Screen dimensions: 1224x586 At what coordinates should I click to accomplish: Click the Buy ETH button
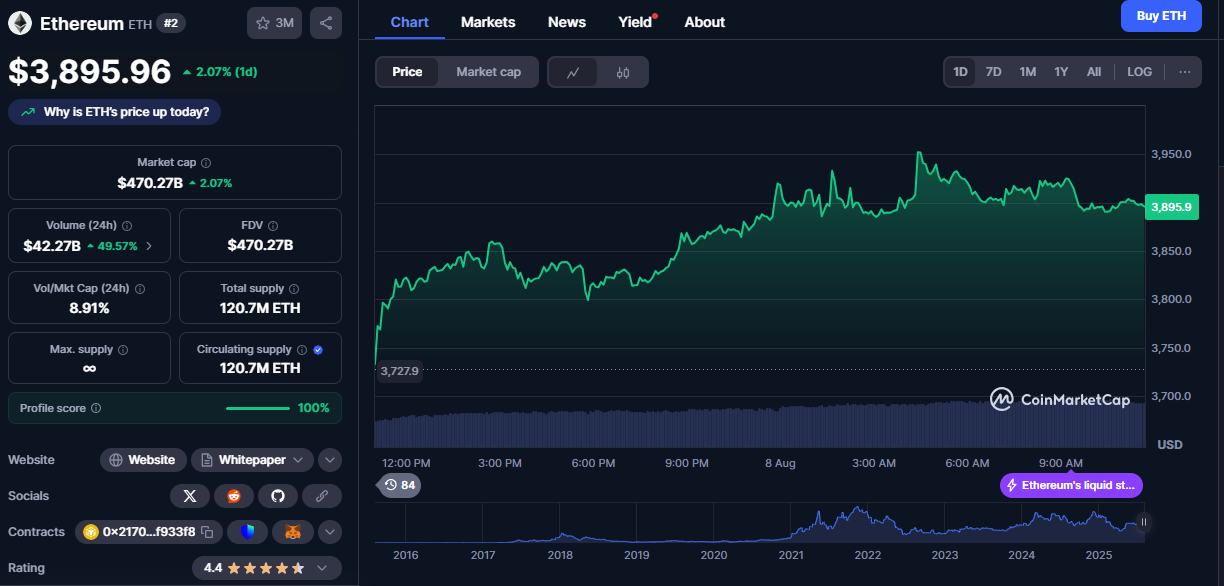(1161, 16)
